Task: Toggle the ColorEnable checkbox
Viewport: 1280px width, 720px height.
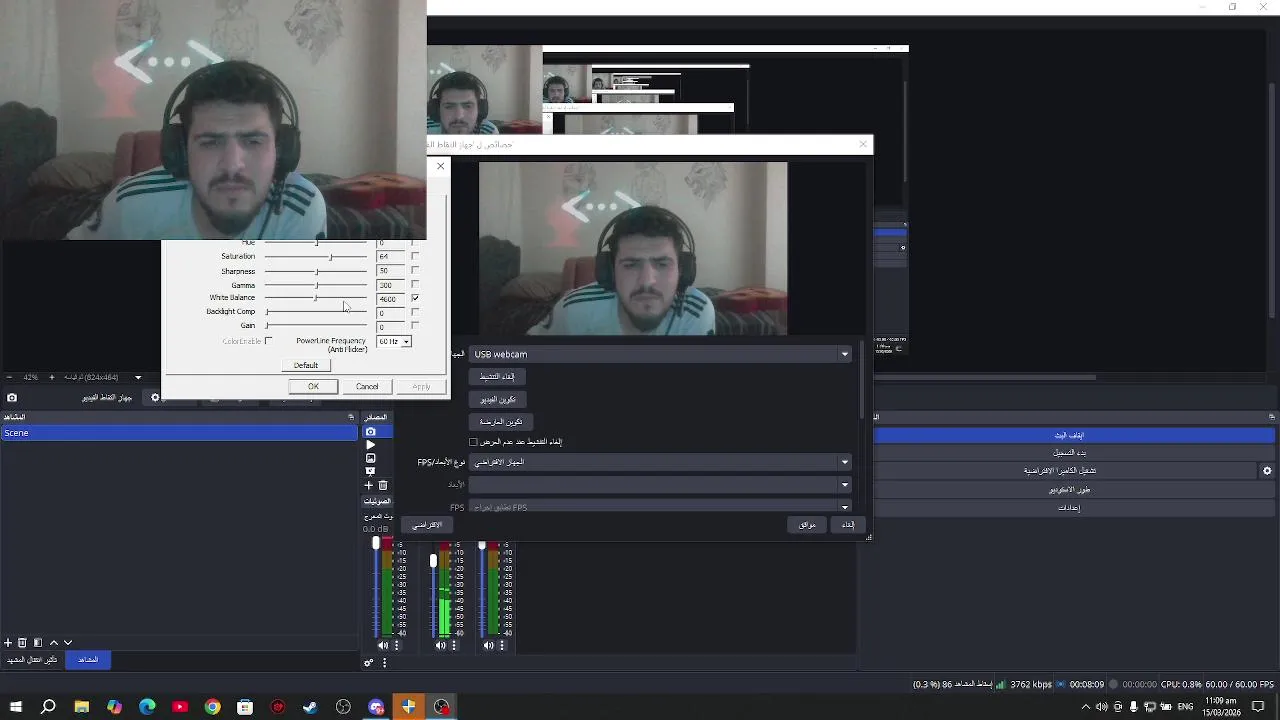Action: pos(268,341)
